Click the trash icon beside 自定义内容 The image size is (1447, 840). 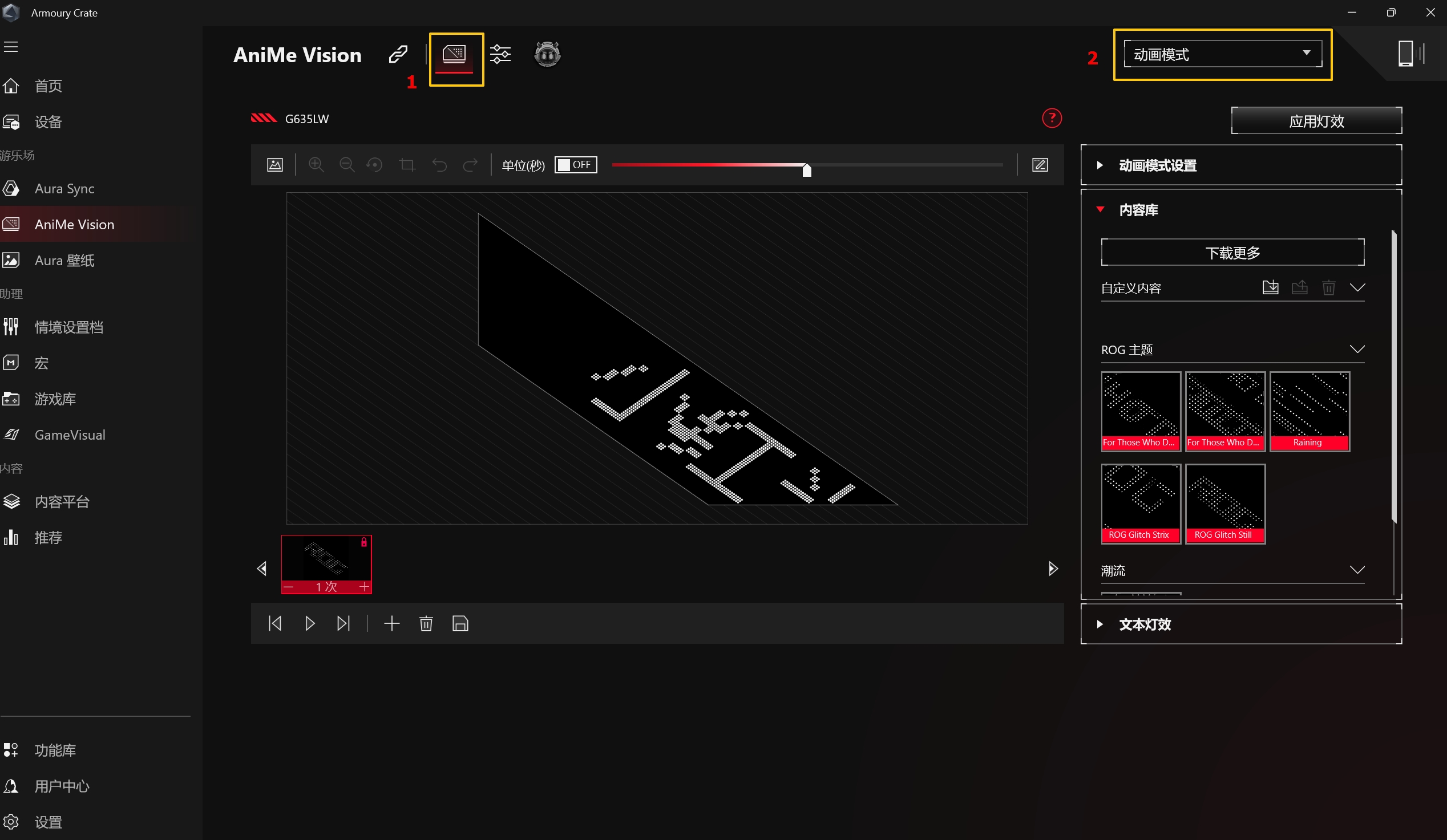tap(1329, 287)
